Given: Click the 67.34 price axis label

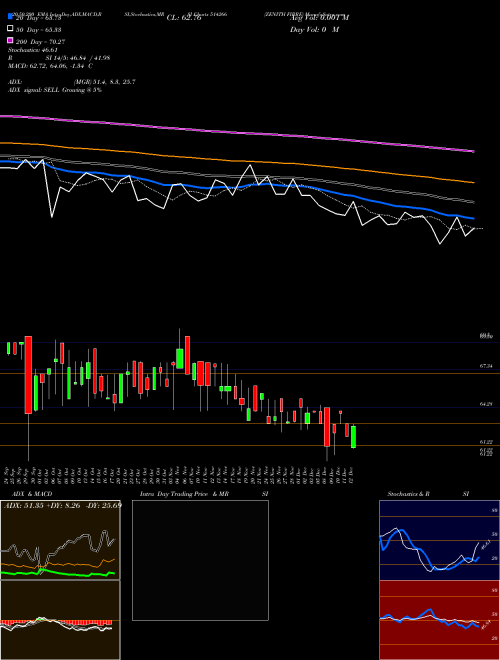Looking at the screenshot, I should (486, 366).
